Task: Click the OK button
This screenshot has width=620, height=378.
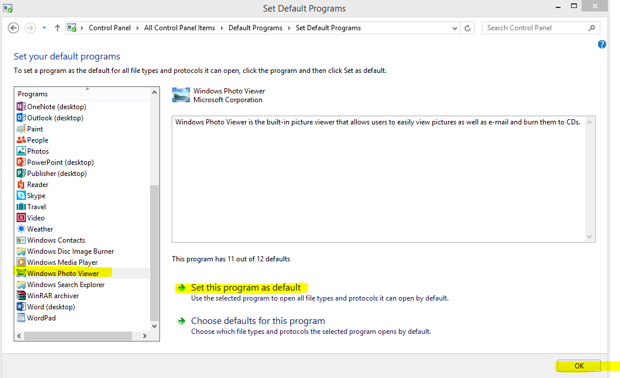Action: pyautogui.click(x=579, y=366)
